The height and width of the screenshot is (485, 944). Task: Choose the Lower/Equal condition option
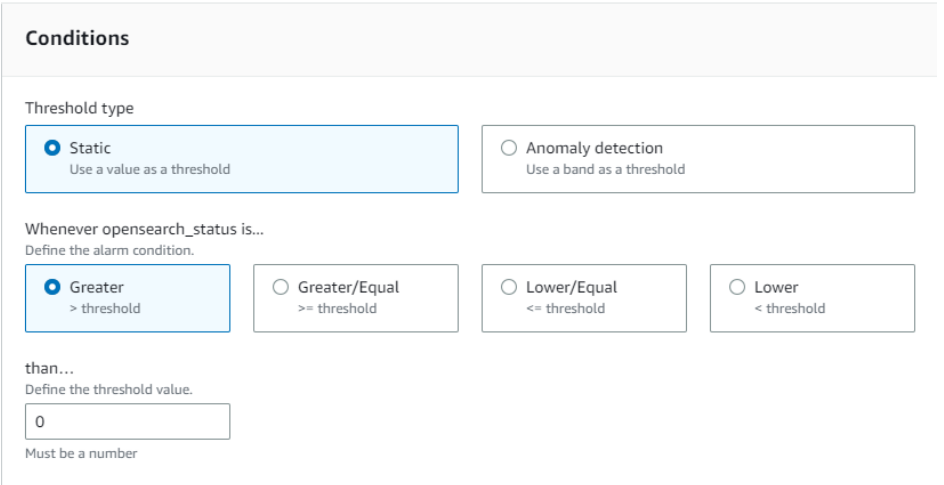(509, 287)
